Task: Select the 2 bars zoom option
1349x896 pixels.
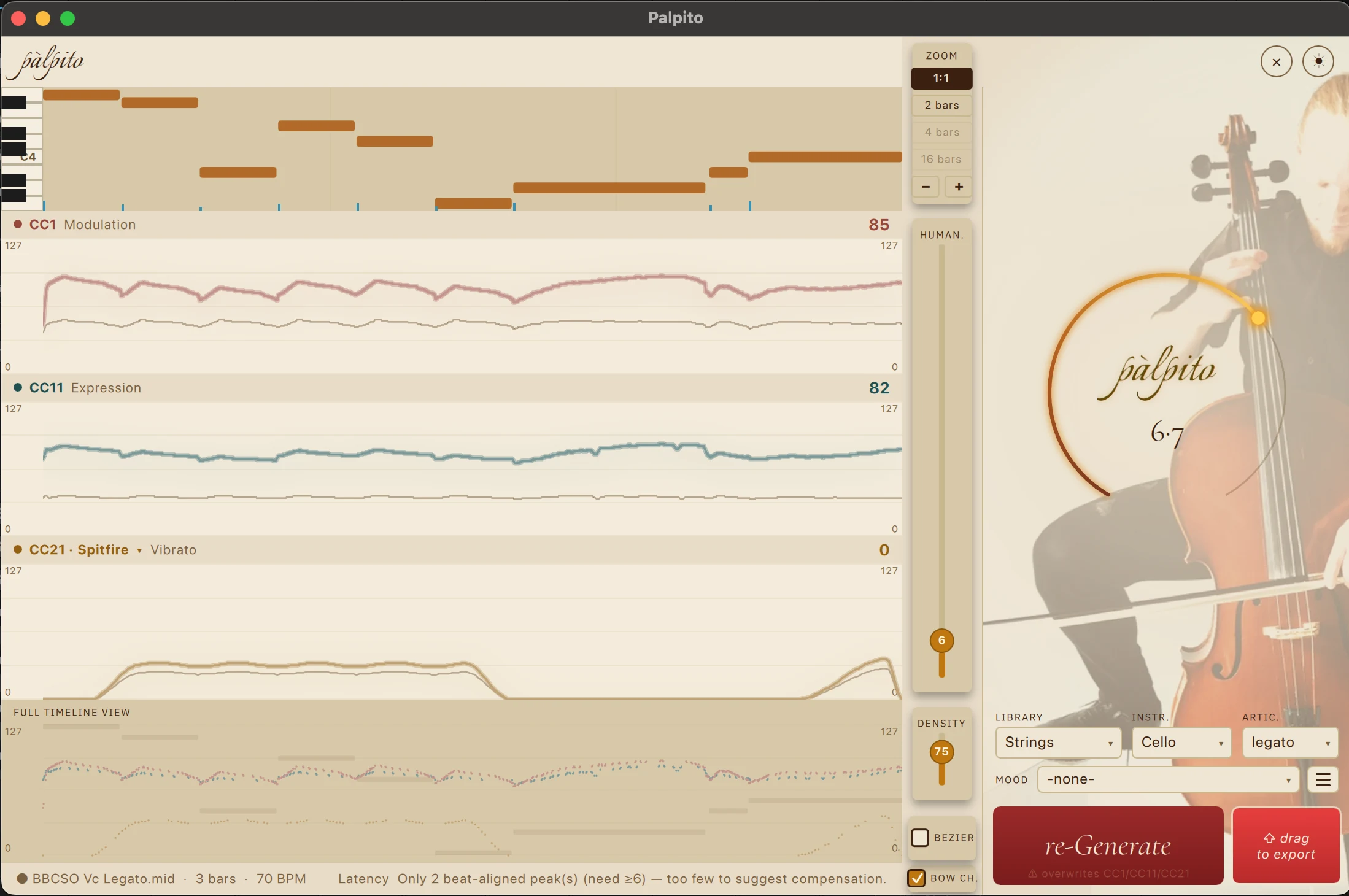Action: coord(941,106)
